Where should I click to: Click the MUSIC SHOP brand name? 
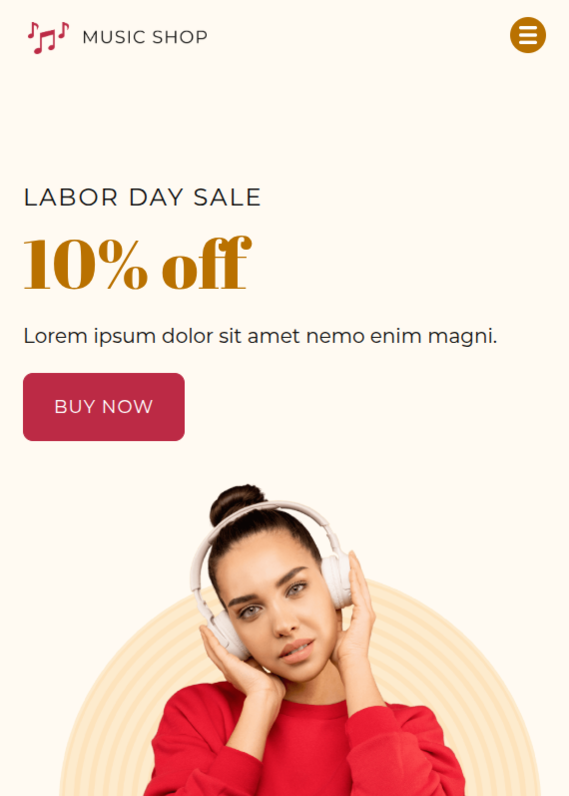pyautogui.click(x=145, y=37)
